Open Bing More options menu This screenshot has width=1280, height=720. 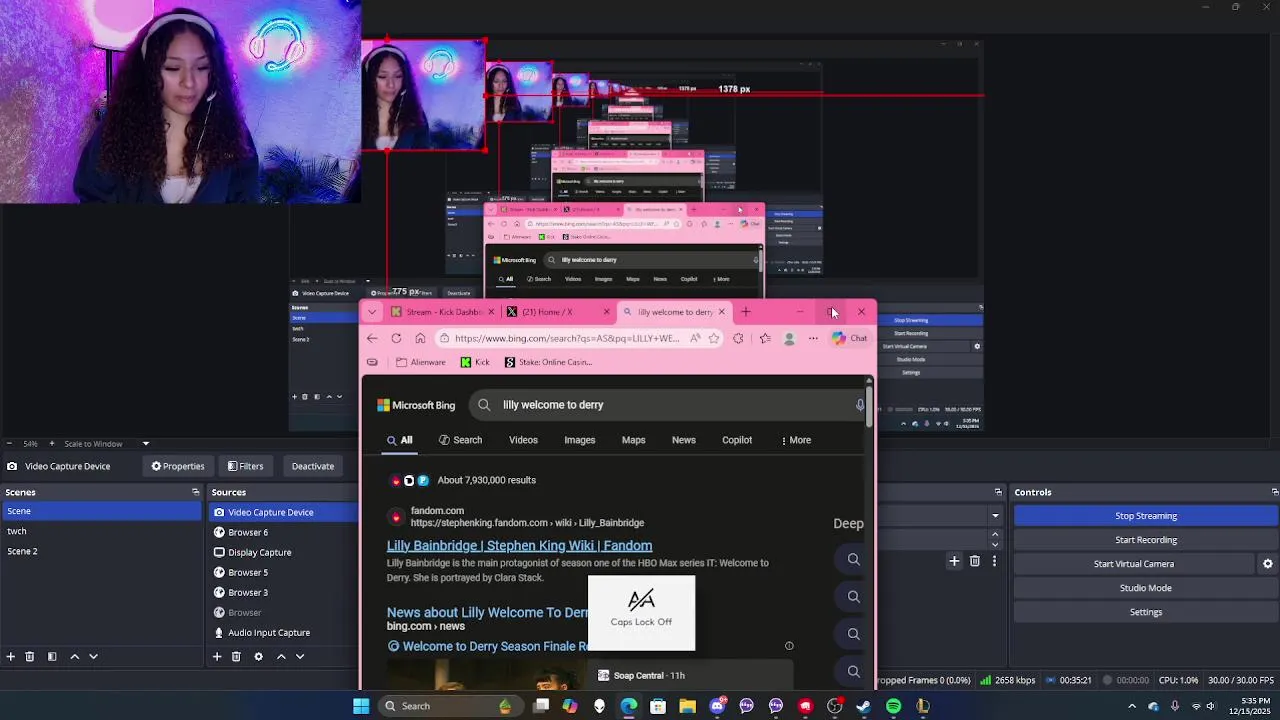[x=796, y=440]
